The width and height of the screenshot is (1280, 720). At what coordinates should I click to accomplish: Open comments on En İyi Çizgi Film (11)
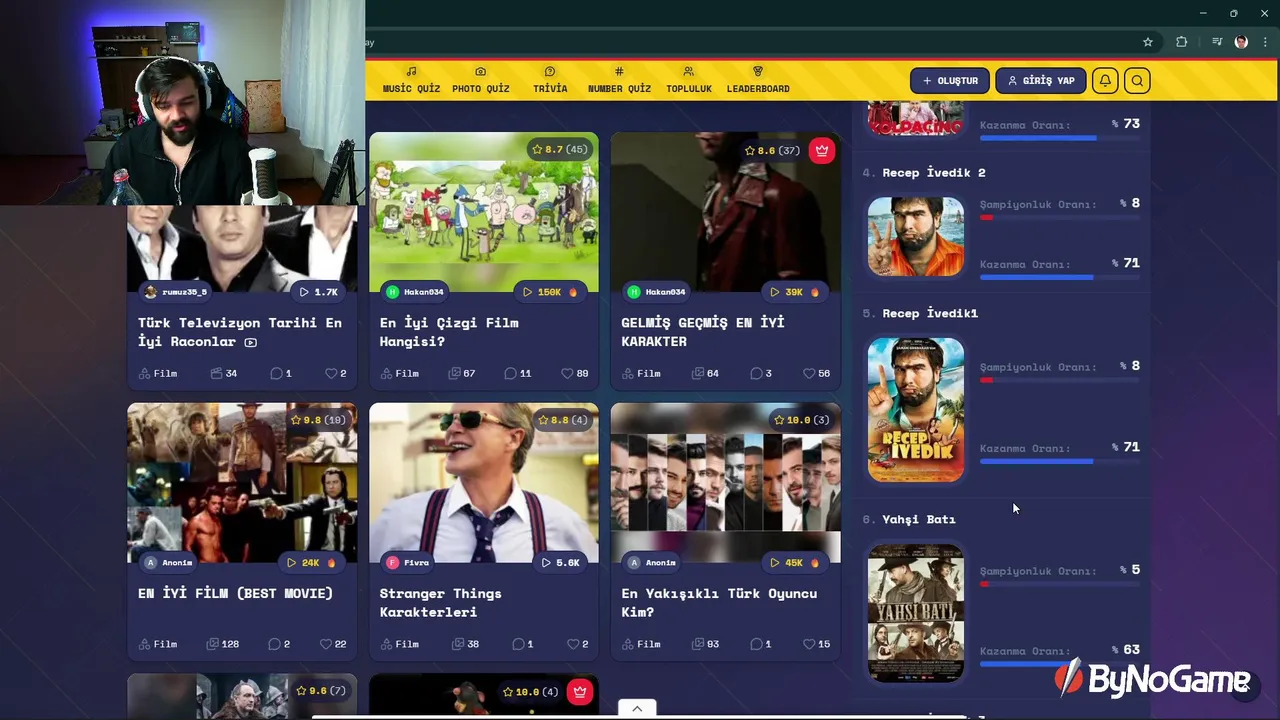[518, 373]
